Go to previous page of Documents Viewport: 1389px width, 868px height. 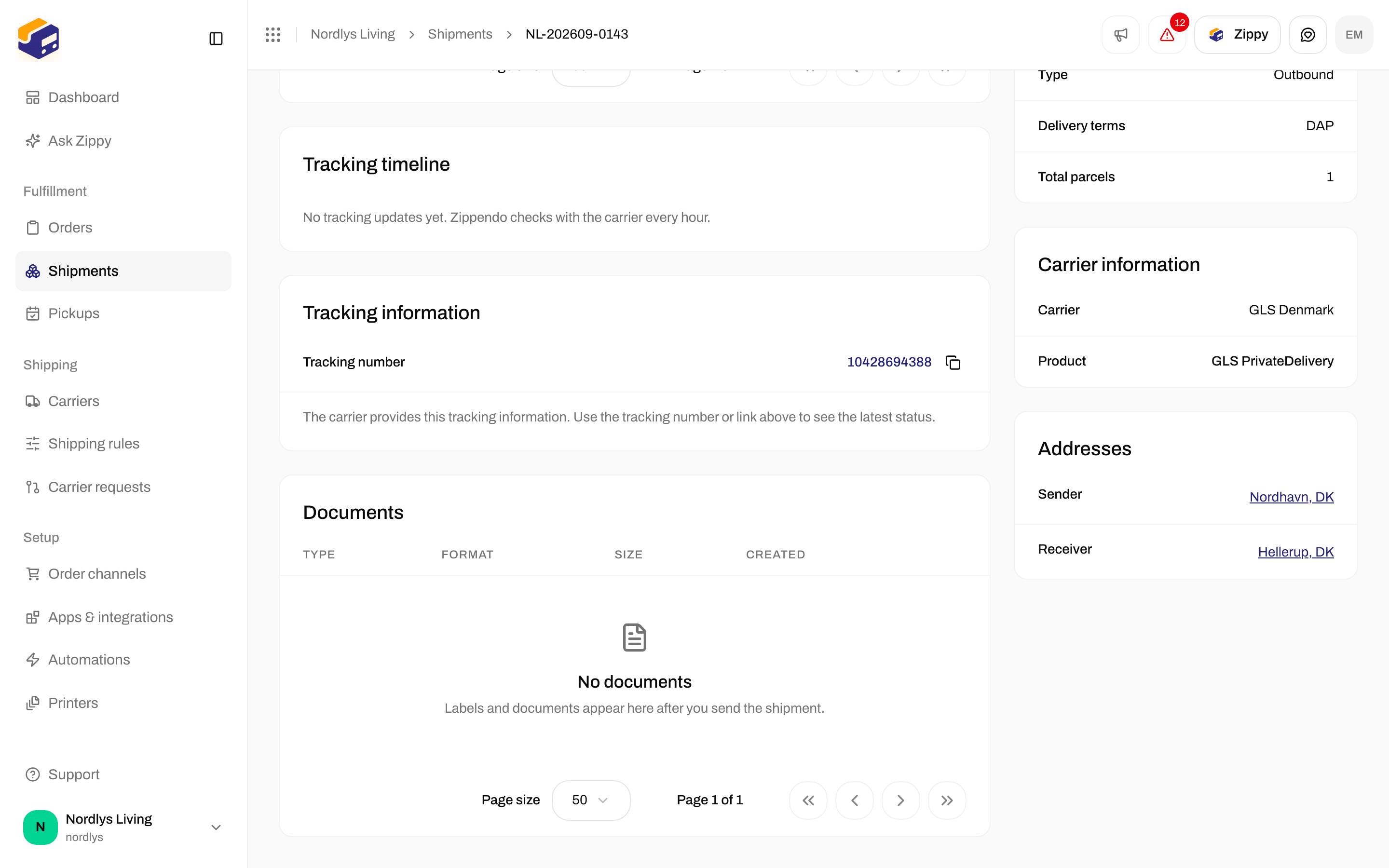[x=855, y=800]
